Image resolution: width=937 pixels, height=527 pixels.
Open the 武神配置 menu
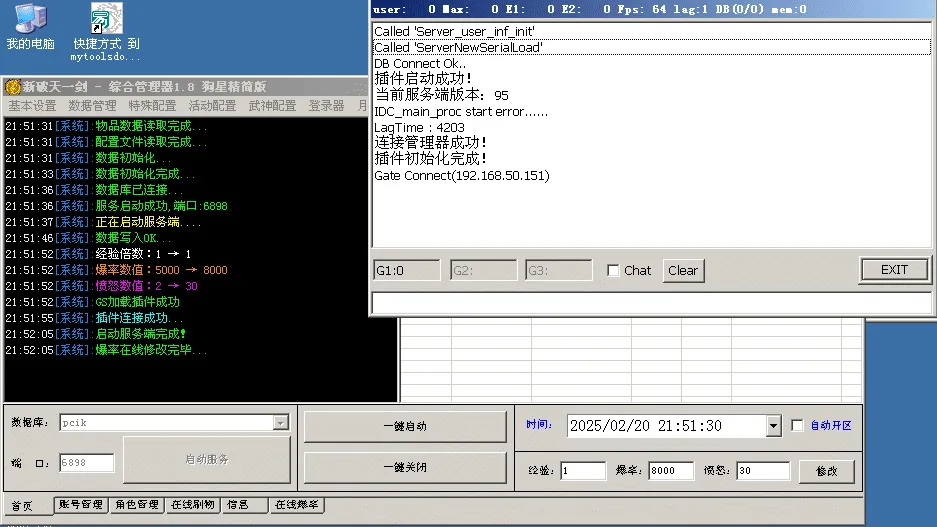[x=272, y=106]
